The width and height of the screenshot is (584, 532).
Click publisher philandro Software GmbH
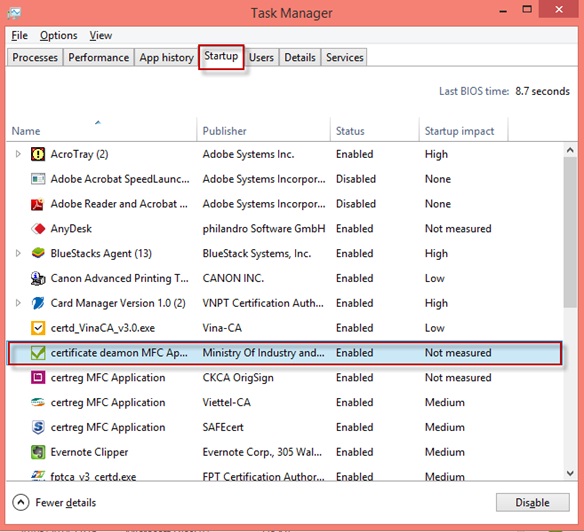pyautogui.click(x=264, y=228)
